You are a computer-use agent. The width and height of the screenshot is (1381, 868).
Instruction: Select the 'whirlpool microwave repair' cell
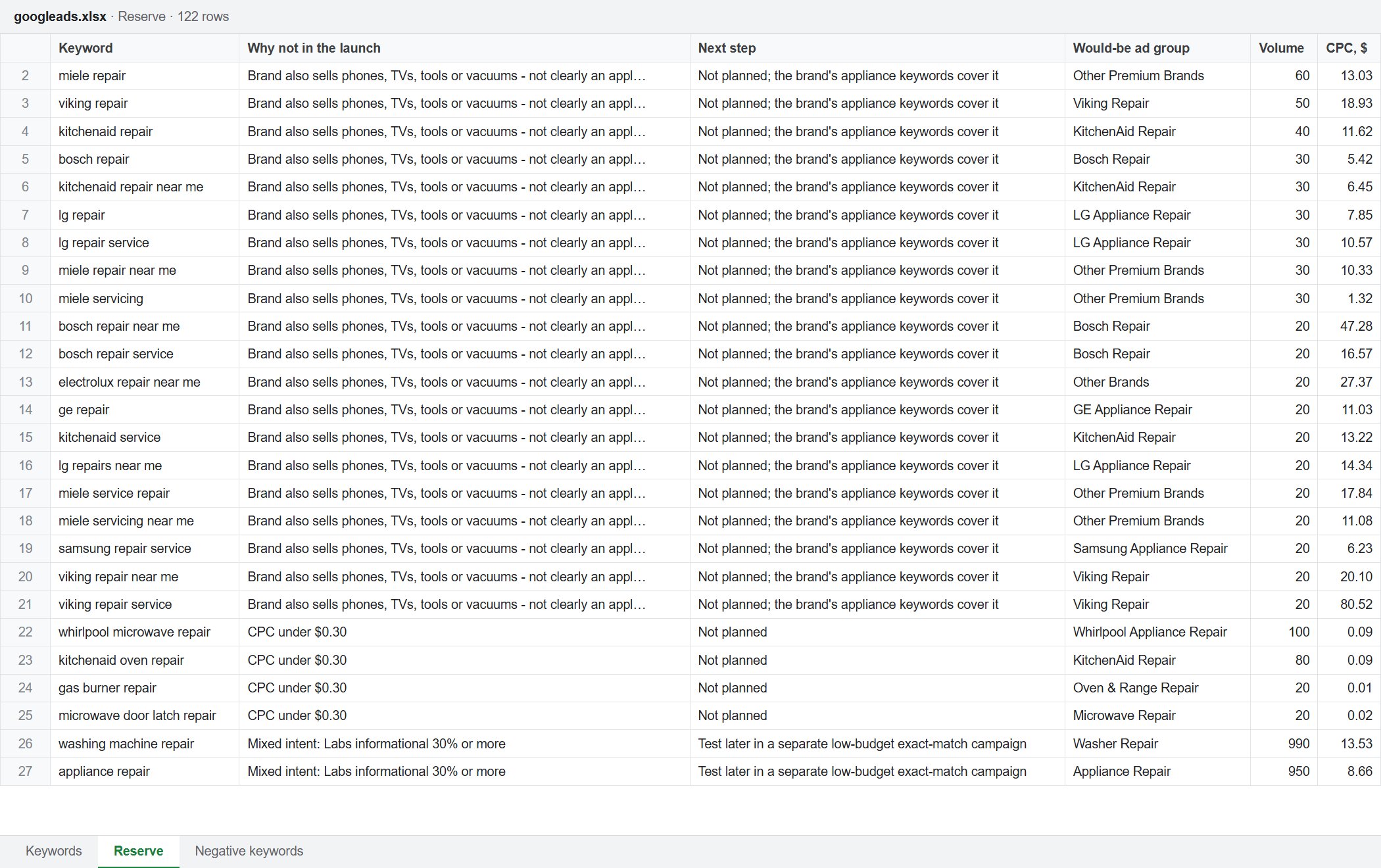click(x=145, y=632)
